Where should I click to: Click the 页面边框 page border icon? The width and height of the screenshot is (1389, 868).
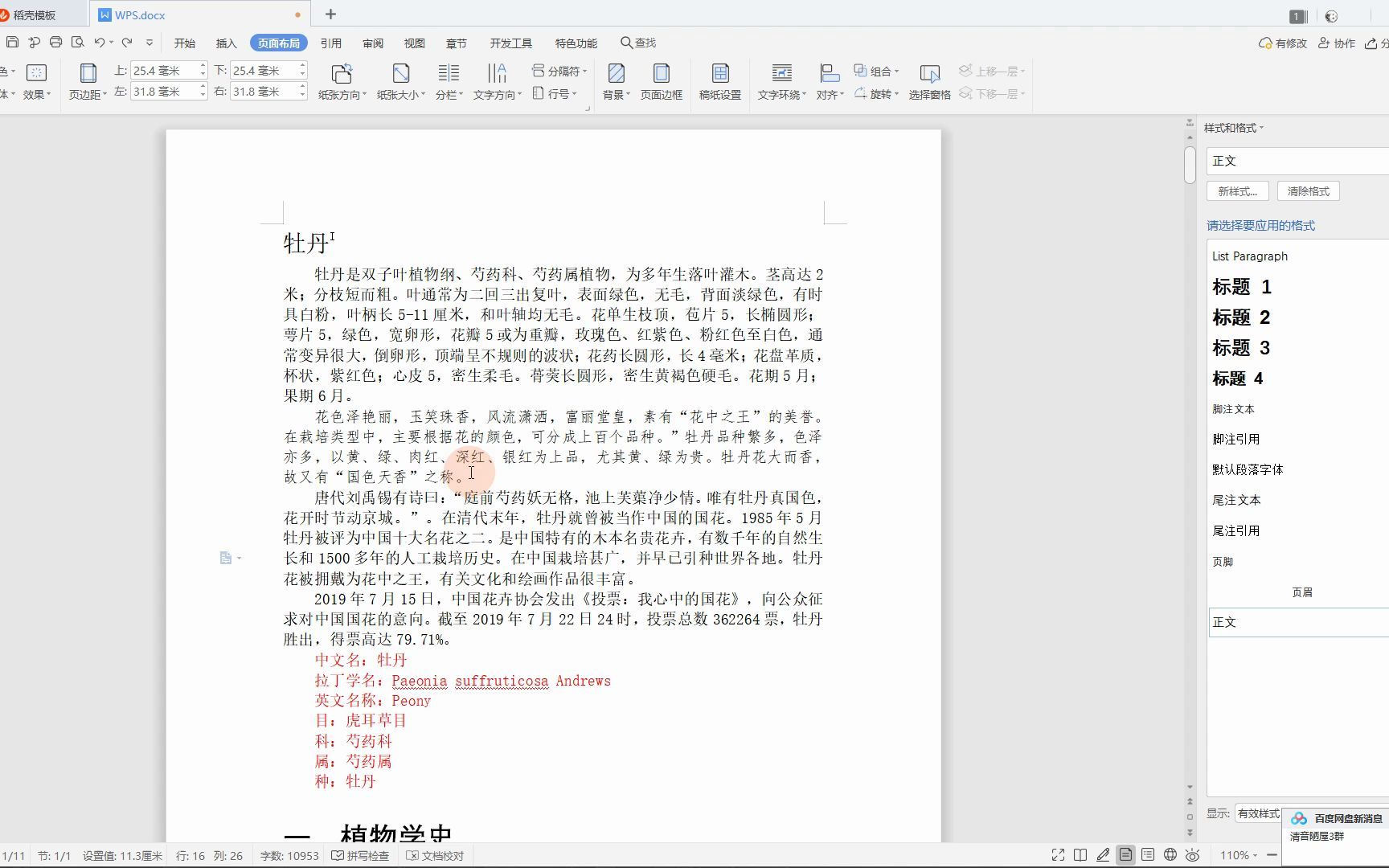point(661,82)
